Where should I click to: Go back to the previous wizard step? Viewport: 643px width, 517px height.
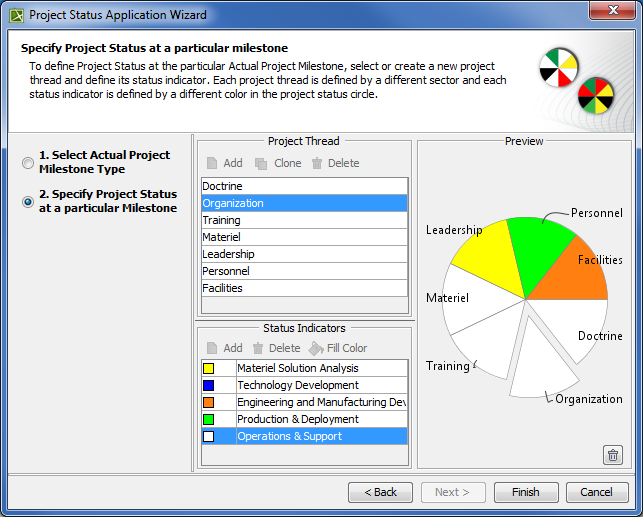[x=380, y=492]
